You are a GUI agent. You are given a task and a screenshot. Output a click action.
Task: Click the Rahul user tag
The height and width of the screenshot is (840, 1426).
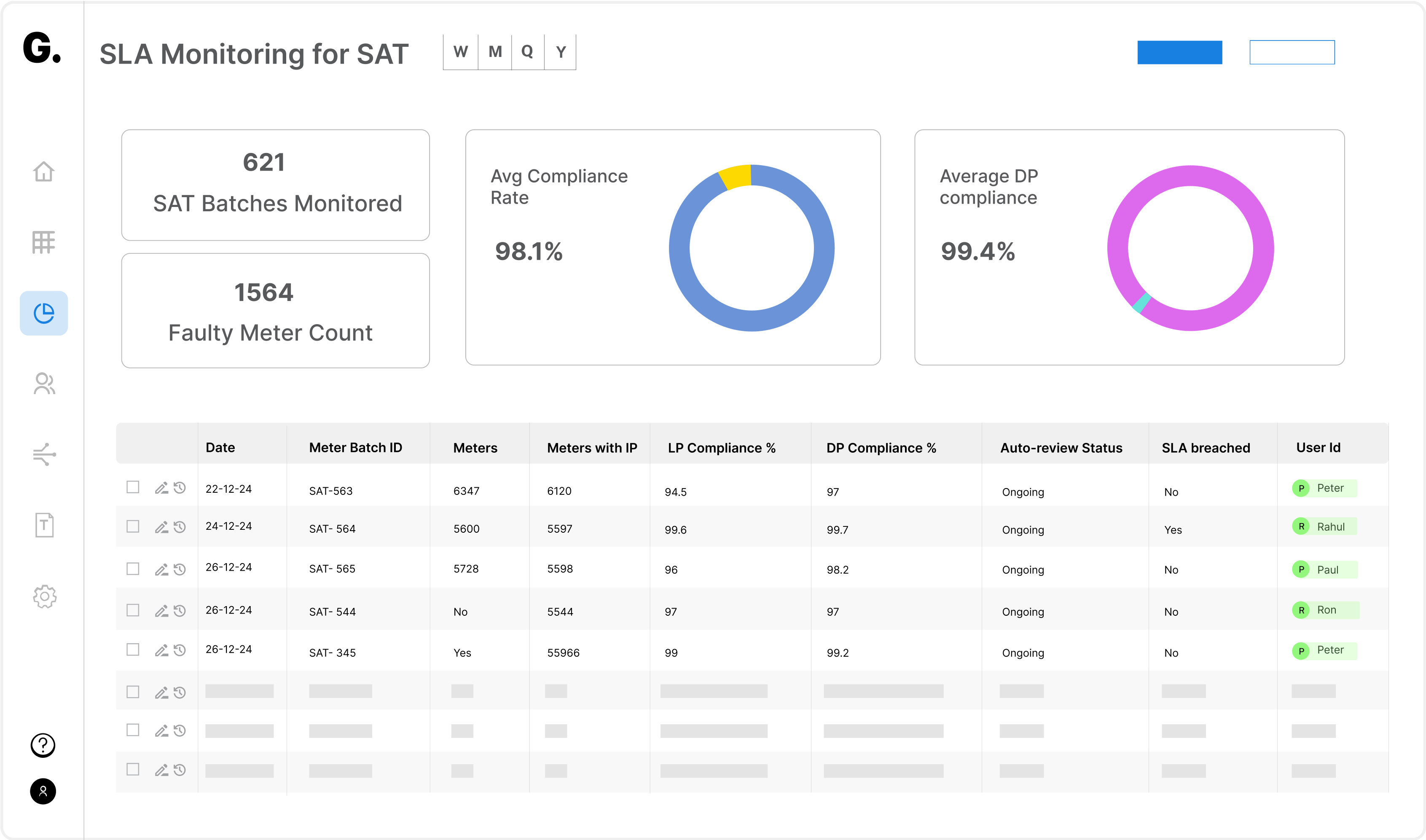pyautogui.click(x=1324, y=526)
